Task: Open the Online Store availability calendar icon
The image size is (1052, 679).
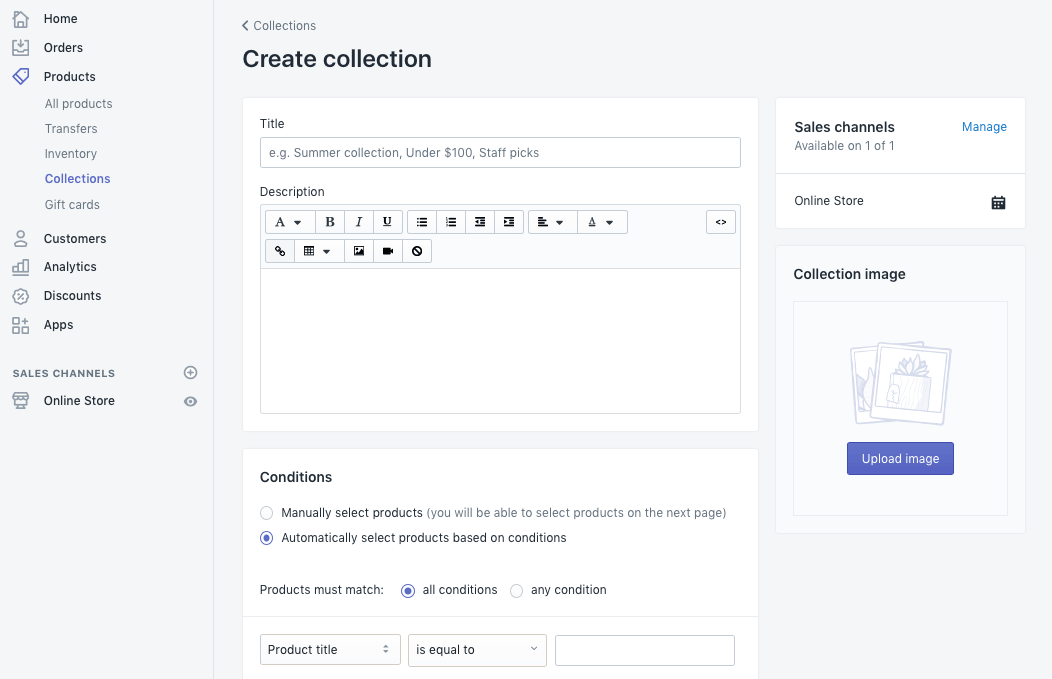Action: (x=998, y=202)
